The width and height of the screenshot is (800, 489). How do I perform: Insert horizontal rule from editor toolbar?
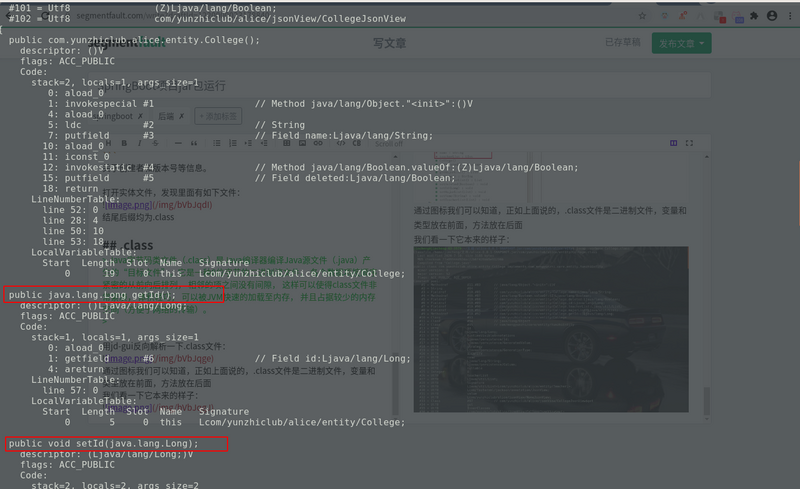point(178,143)
